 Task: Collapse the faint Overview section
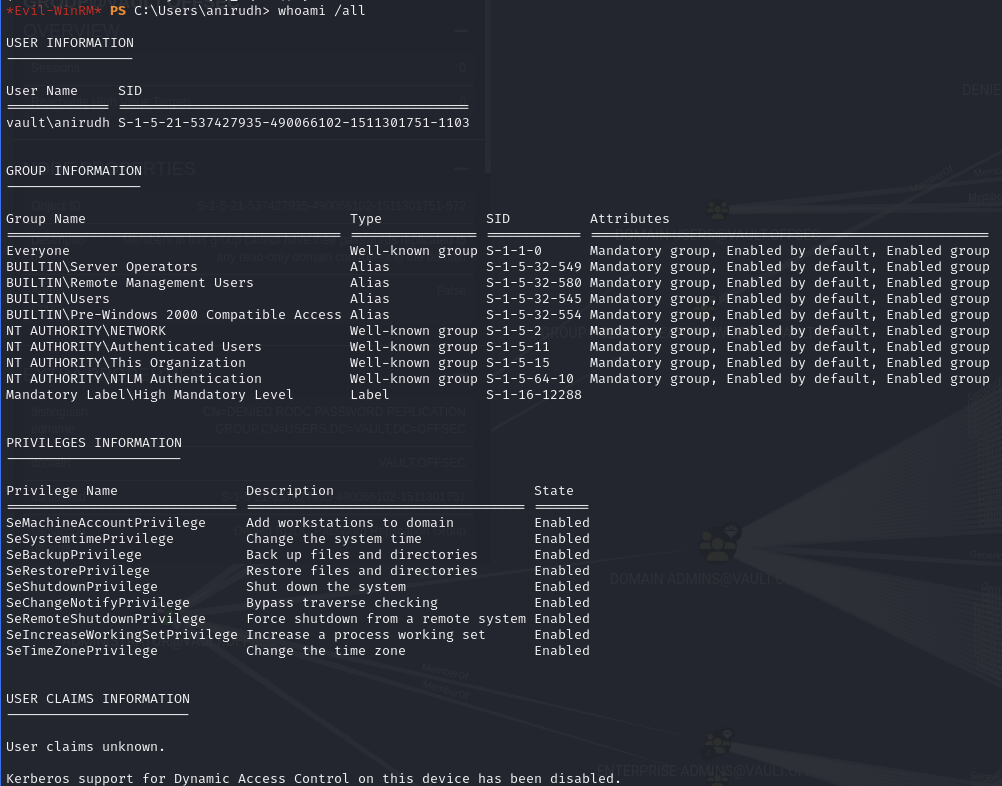point(461,31)
